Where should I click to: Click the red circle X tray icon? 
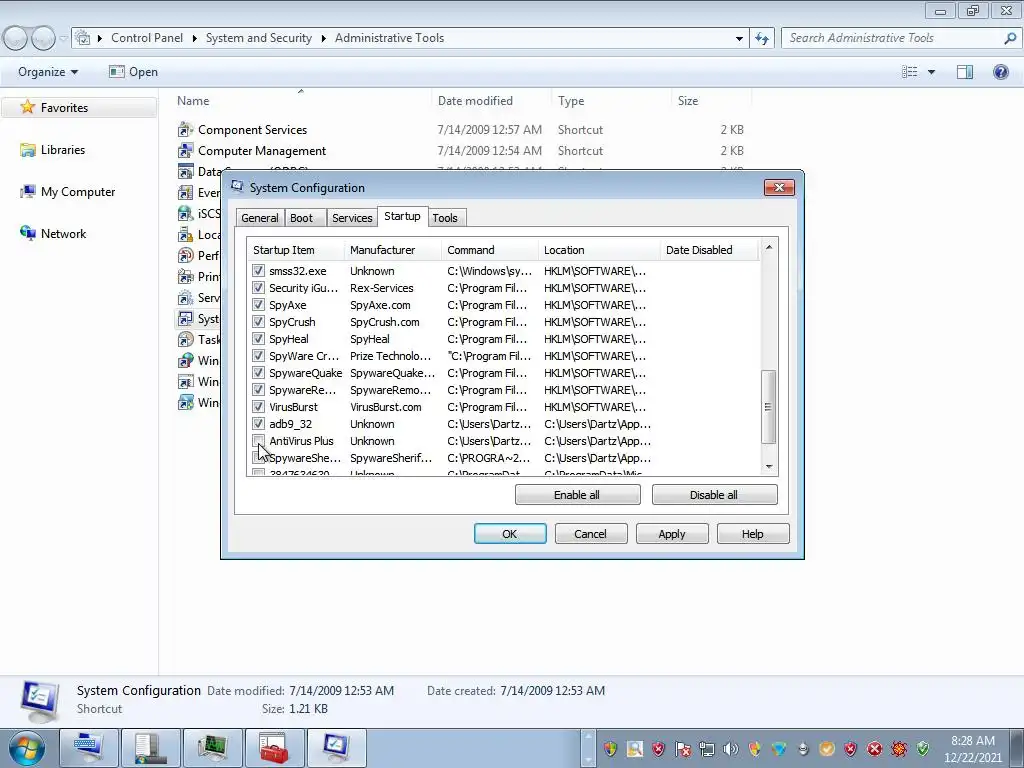click(x=874, y=749)
